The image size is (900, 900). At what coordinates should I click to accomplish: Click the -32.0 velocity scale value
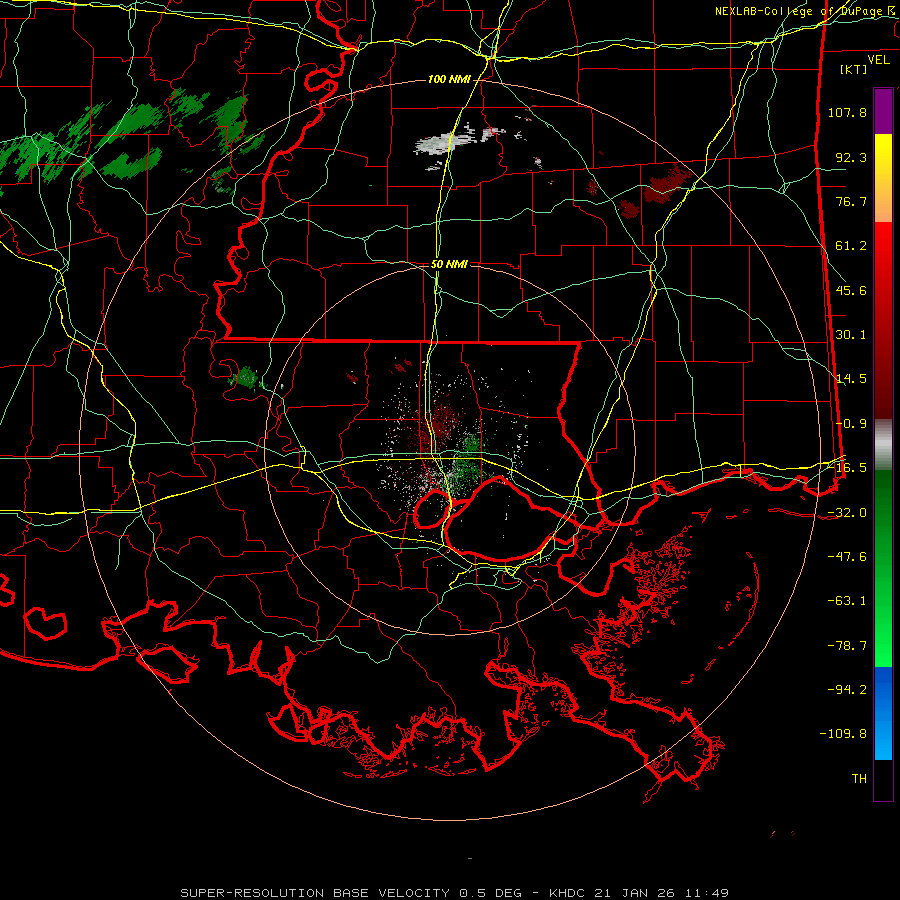pos(847,513)
